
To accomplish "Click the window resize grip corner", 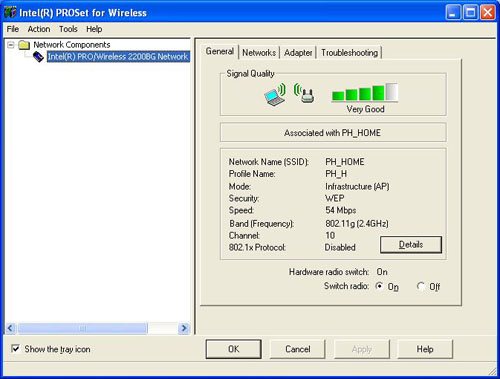I will 492,371.
